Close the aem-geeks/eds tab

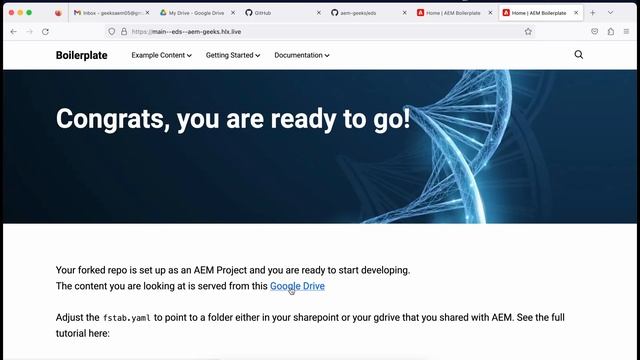(404, 13)
